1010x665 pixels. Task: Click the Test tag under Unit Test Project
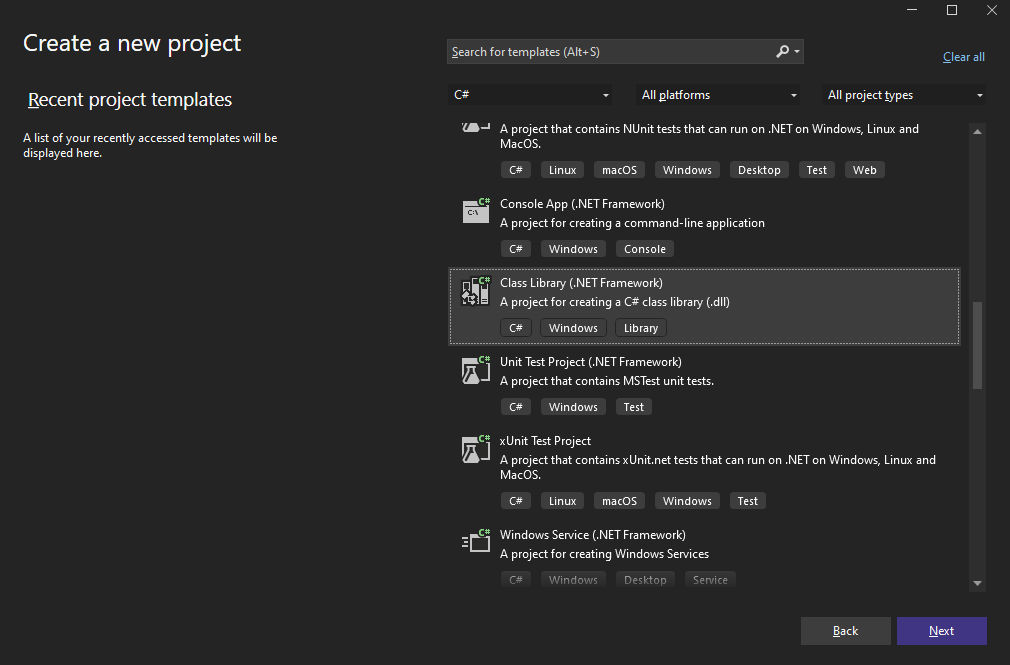634,407
